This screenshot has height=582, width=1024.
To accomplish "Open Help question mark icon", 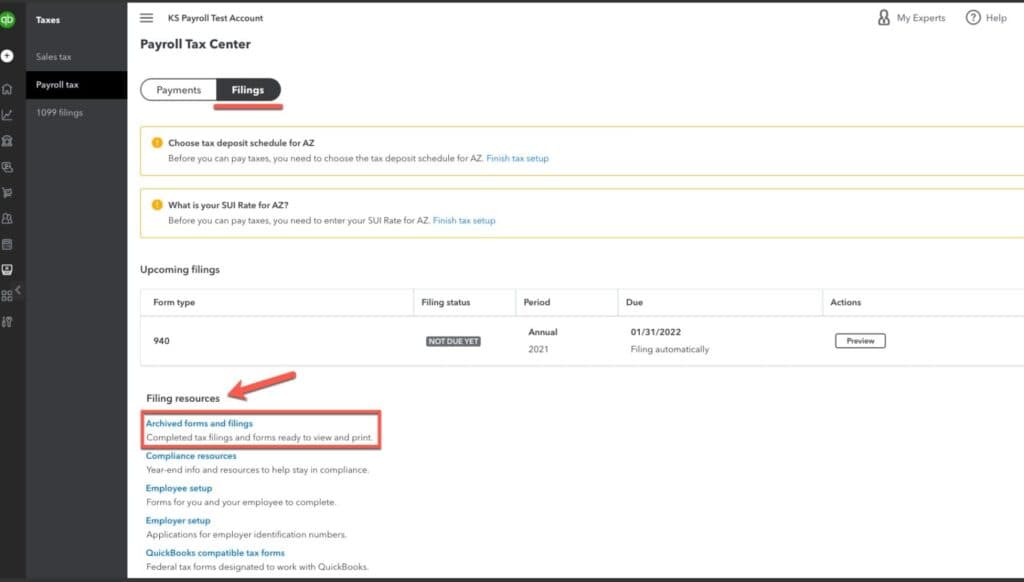I will pos(973,18).
